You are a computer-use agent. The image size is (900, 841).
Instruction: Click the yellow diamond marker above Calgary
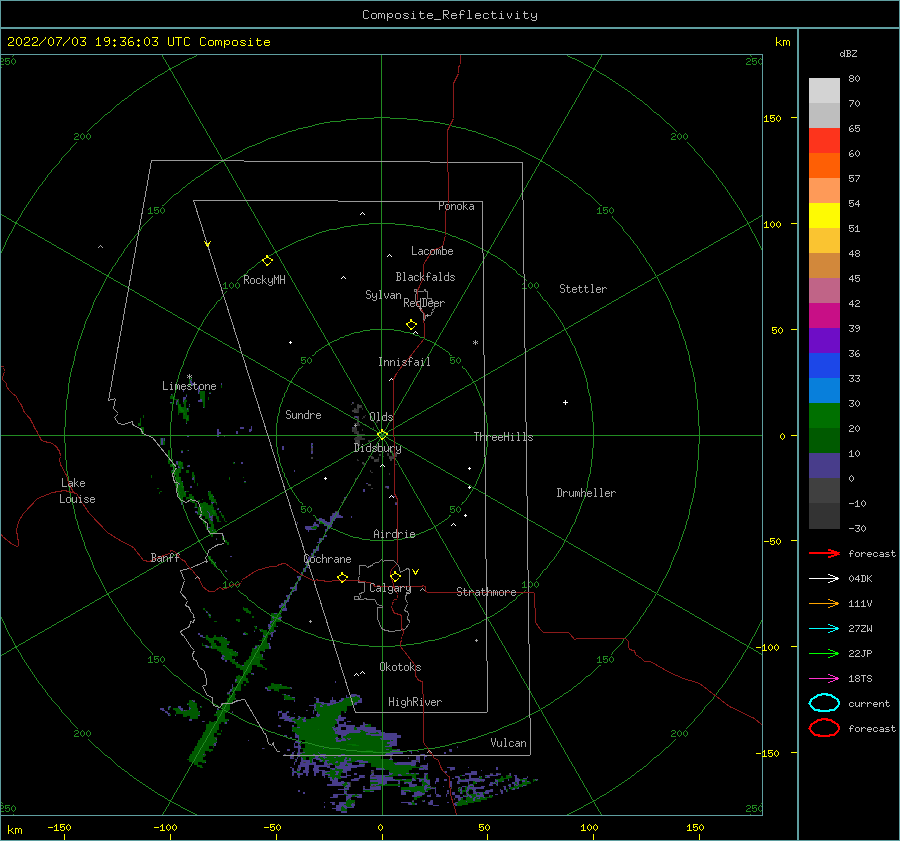[x=395, y=576]
